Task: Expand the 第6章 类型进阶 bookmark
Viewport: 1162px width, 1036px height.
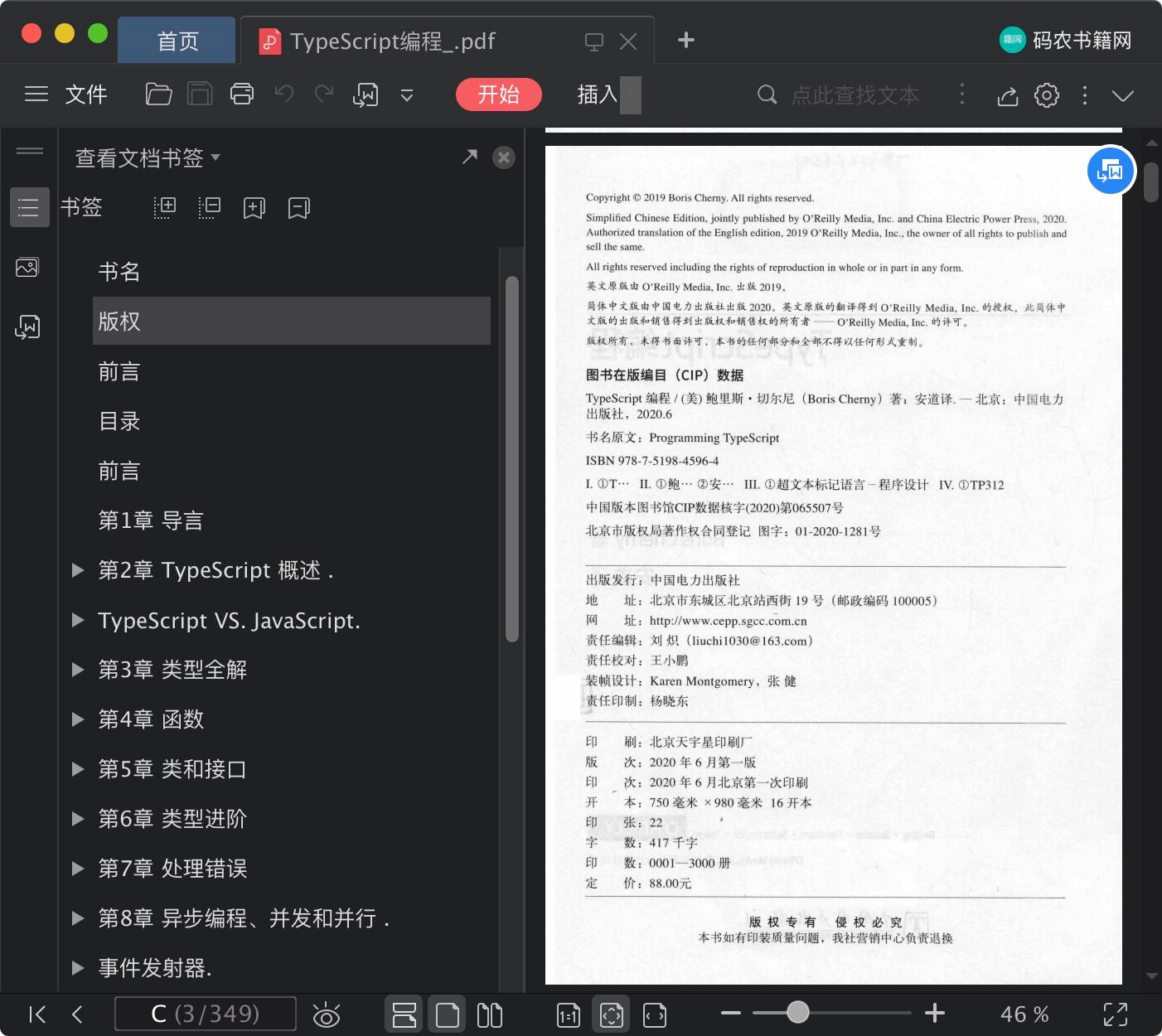Action: point(78,819)
